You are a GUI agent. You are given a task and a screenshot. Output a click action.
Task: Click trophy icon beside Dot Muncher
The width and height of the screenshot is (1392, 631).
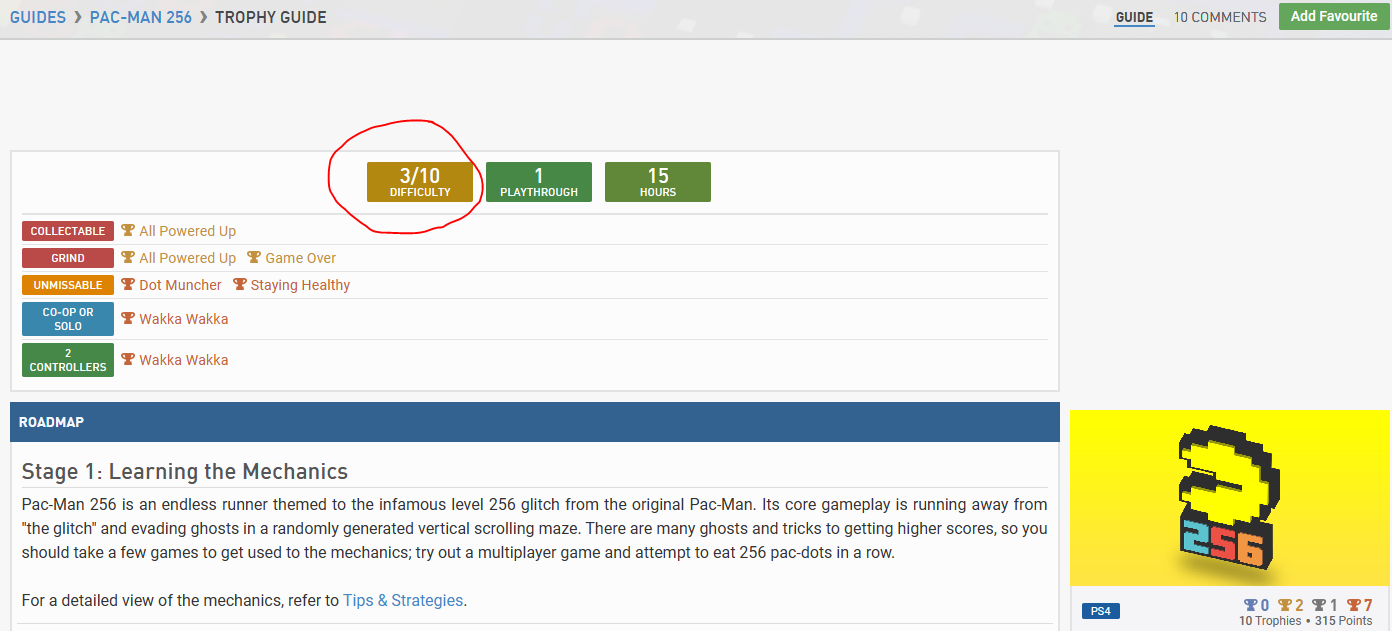128,284
